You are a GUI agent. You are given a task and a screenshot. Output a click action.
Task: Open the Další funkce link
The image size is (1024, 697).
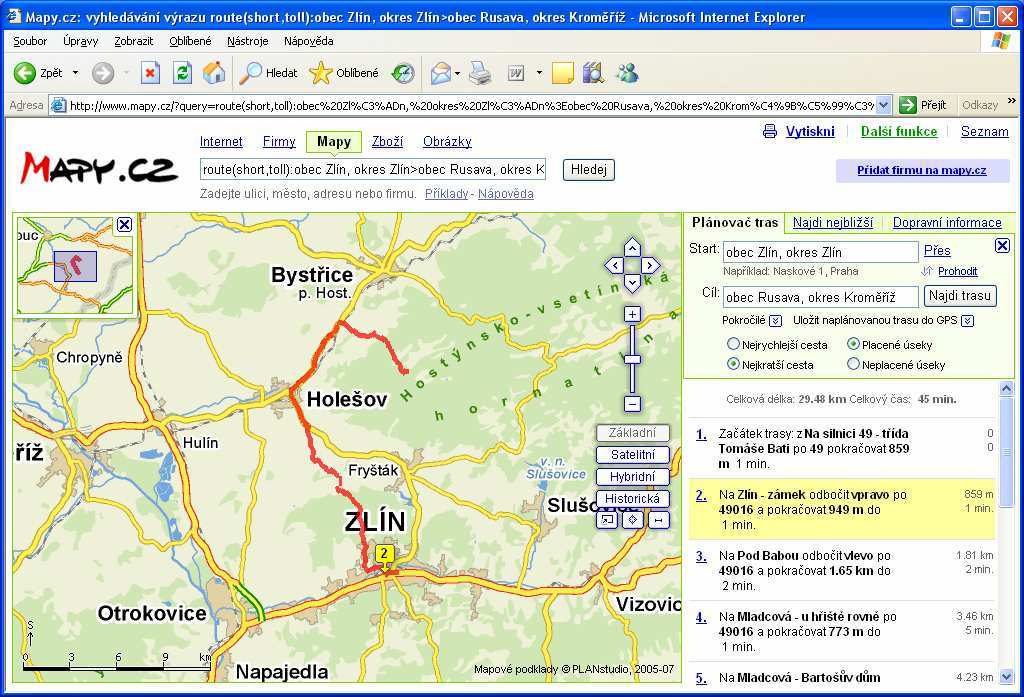[x=899, y=131]
